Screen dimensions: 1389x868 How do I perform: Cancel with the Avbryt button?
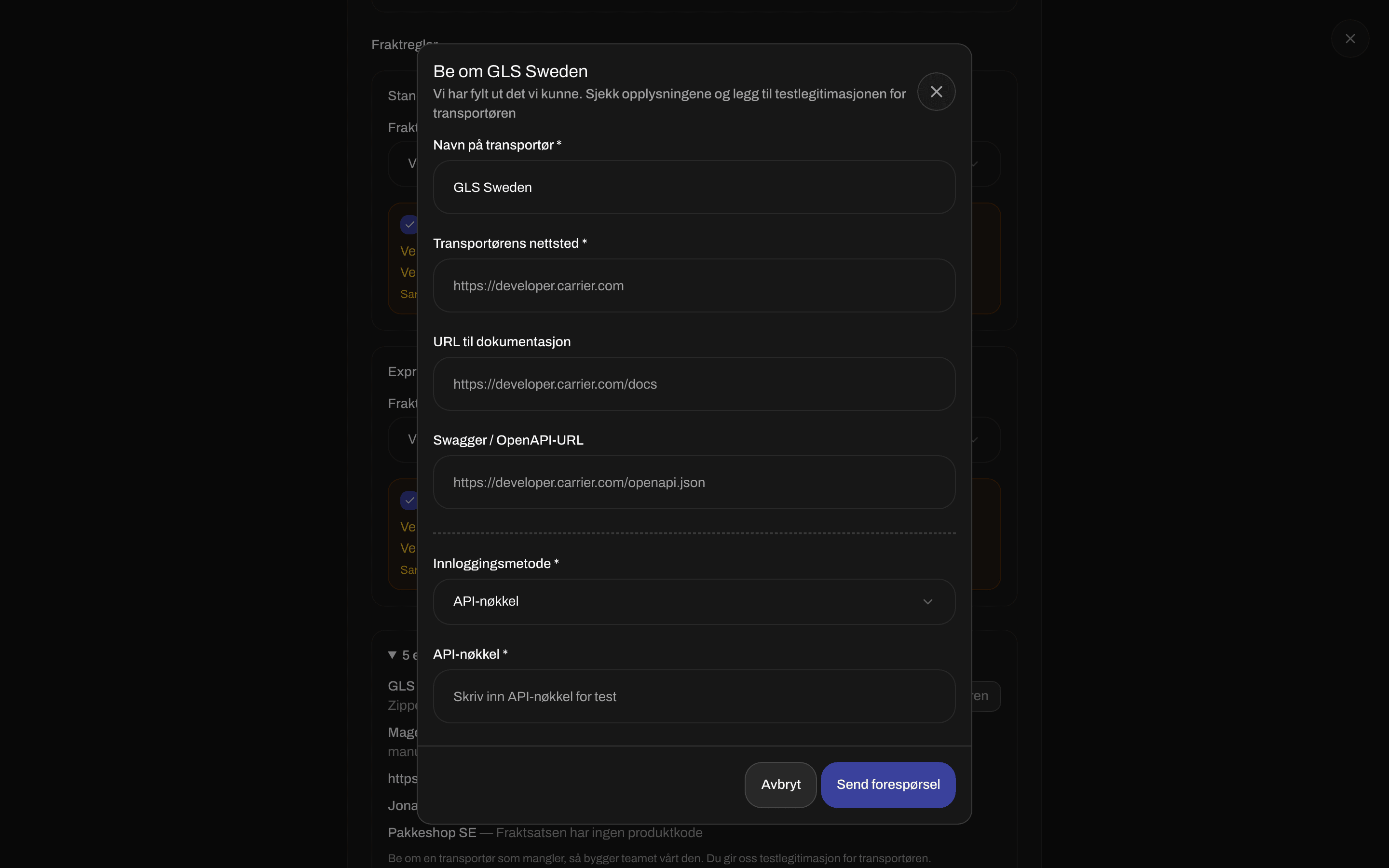coord(781,785)
